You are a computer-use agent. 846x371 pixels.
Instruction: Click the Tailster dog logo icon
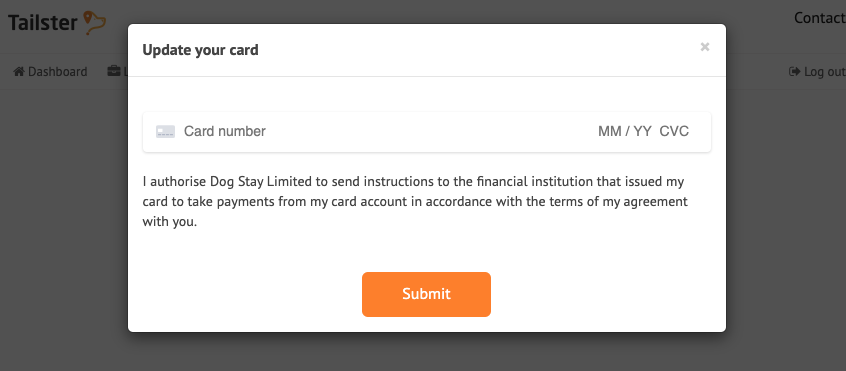pyautogui.click(x=94, y=23)
